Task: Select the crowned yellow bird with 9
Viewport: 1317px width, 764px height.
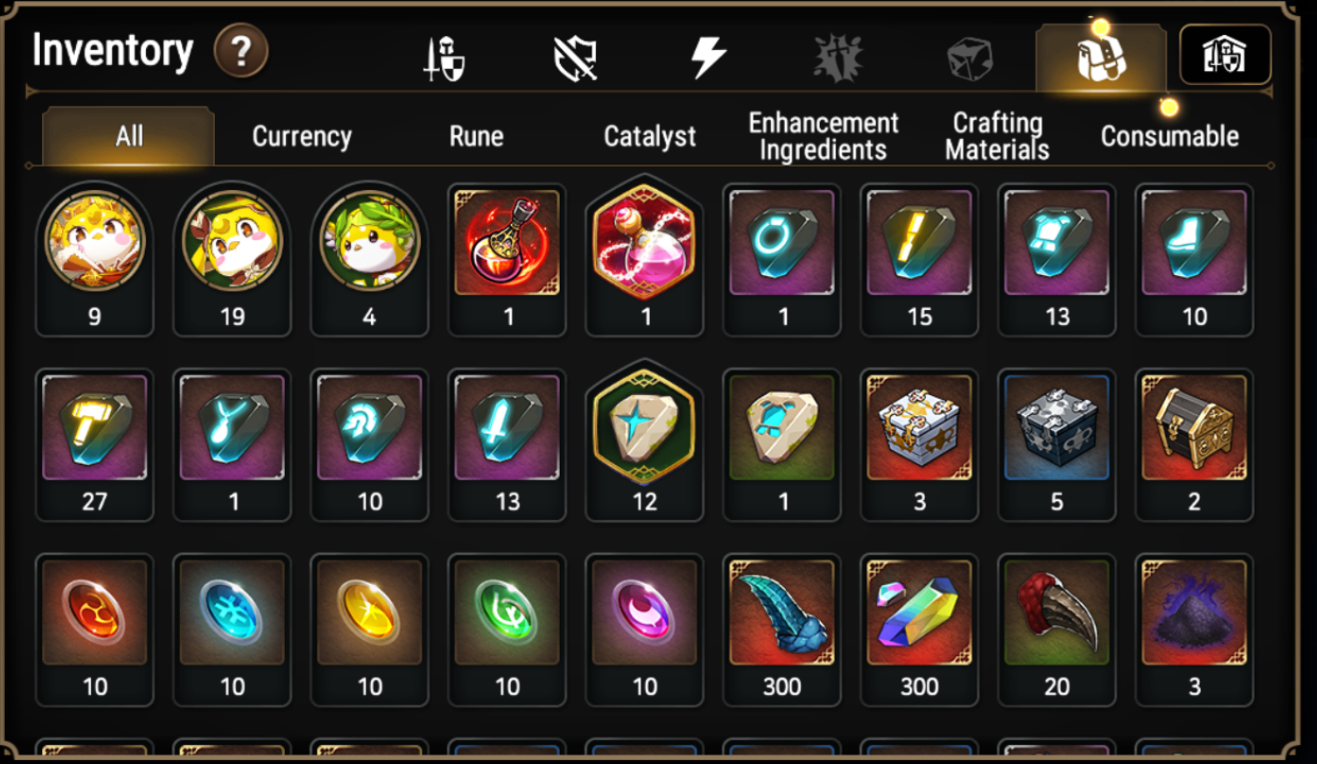Action: pos(95,259)
